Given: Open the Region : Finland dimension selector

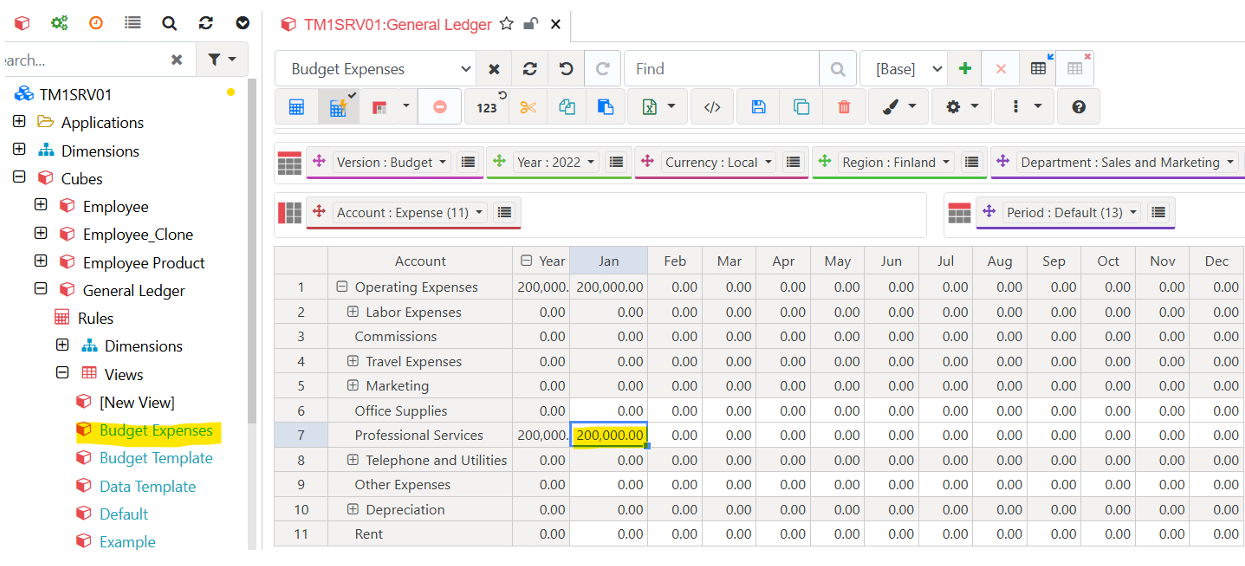Looking at the screenshot, I should point(896,162).
